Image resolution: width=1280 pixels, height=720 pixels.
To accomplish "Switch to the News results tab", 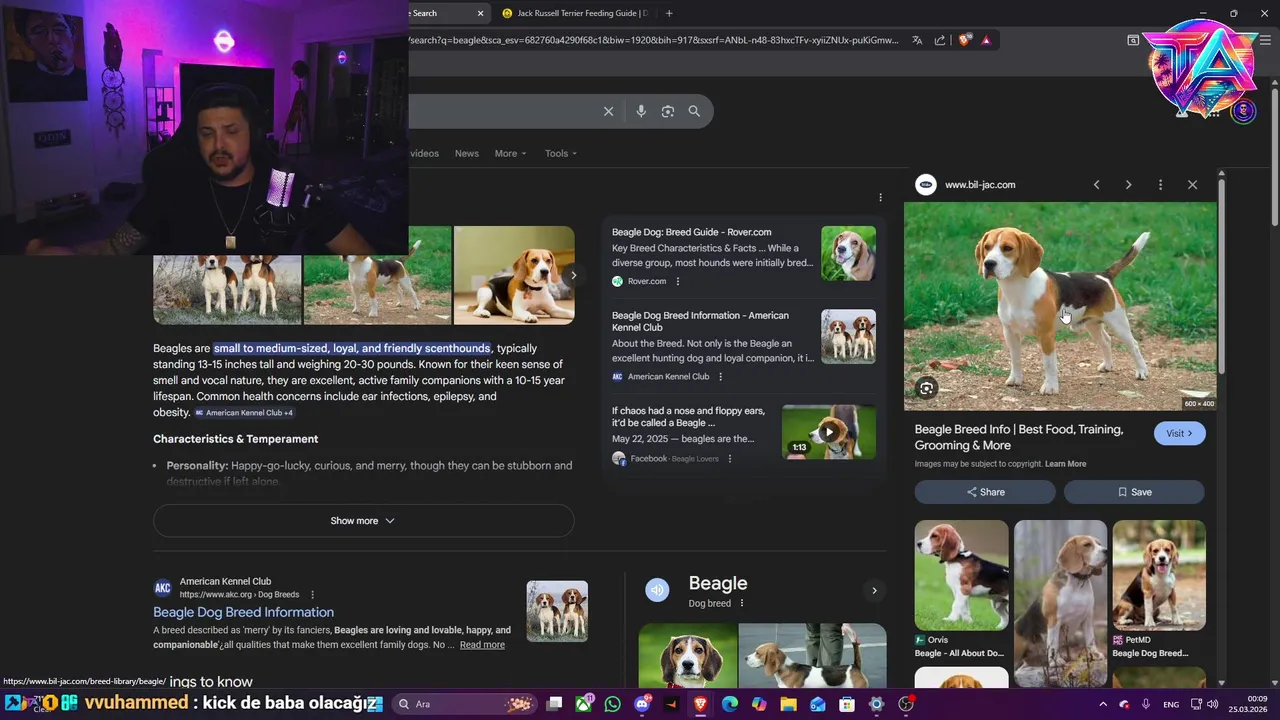I will click(467, 153).
